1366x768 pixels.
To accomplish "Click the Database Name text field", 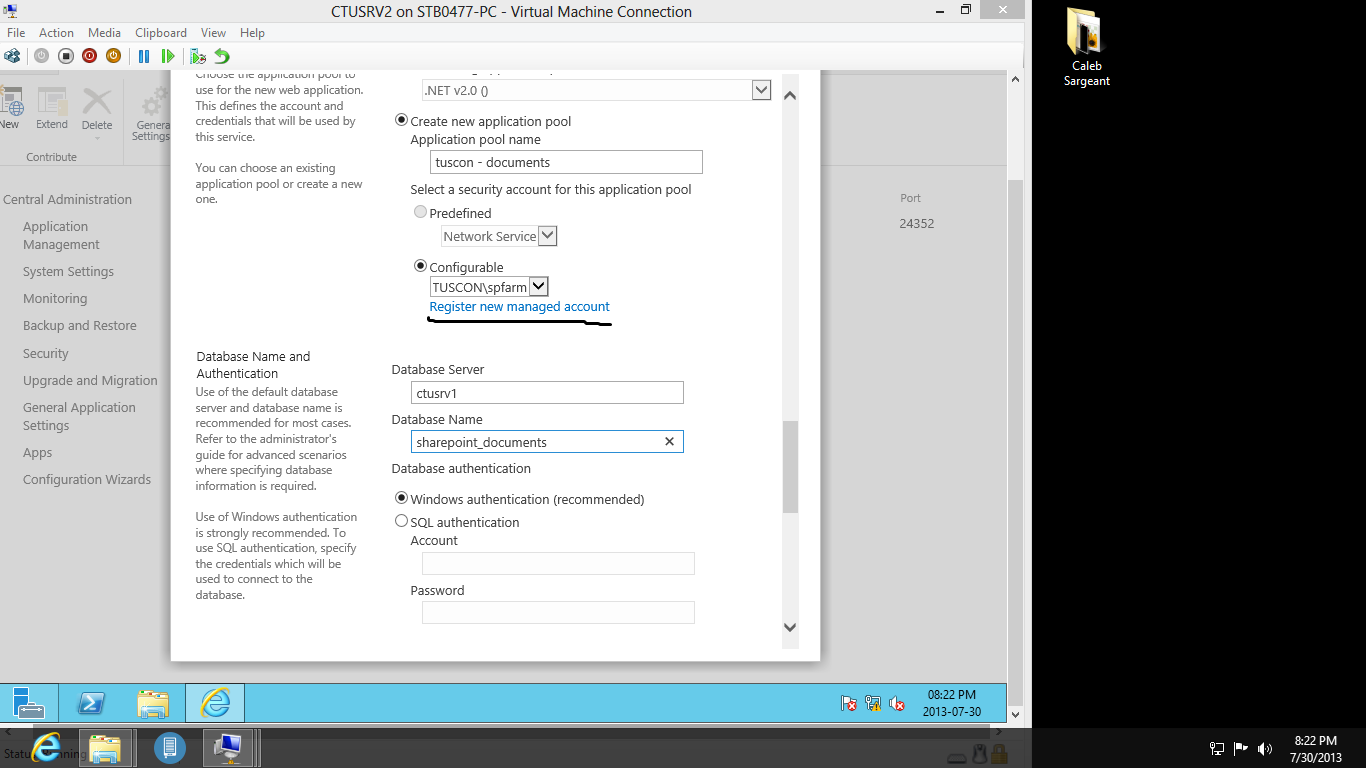I will tap(547, 441).
